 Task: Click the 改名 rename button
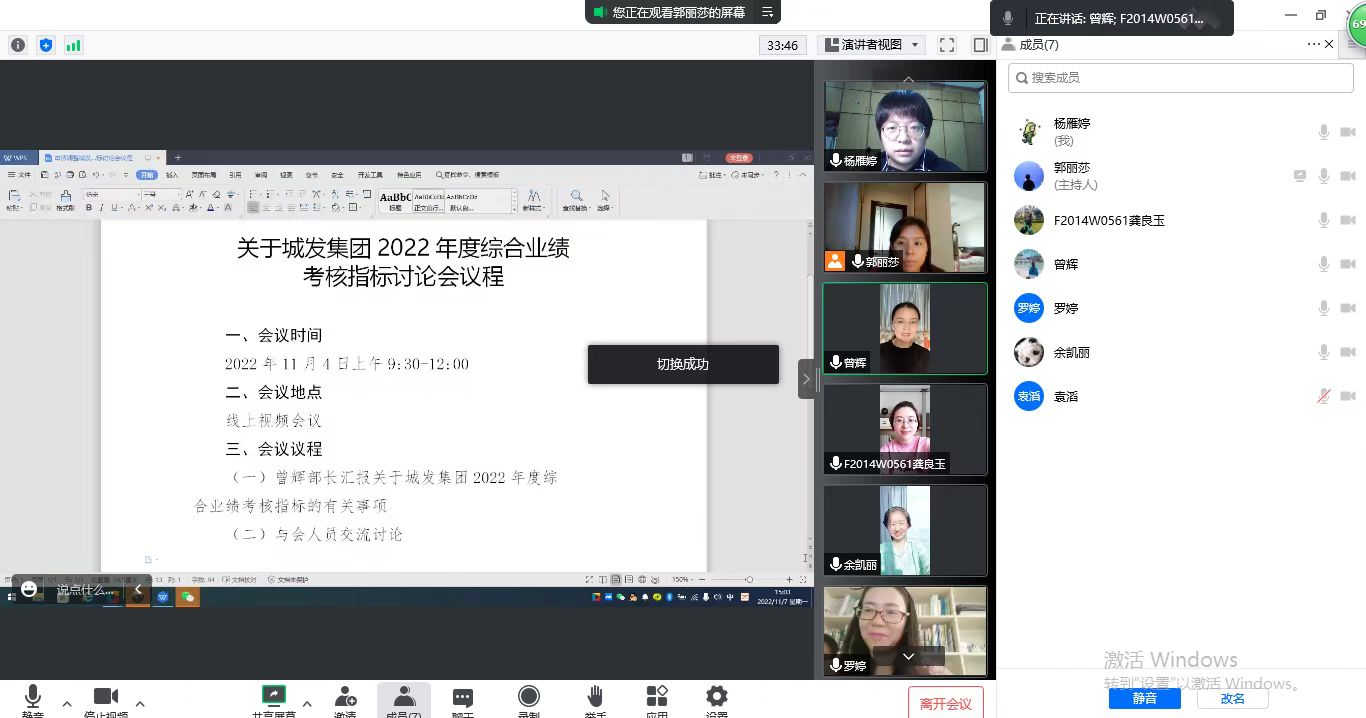pos(1233,698)
